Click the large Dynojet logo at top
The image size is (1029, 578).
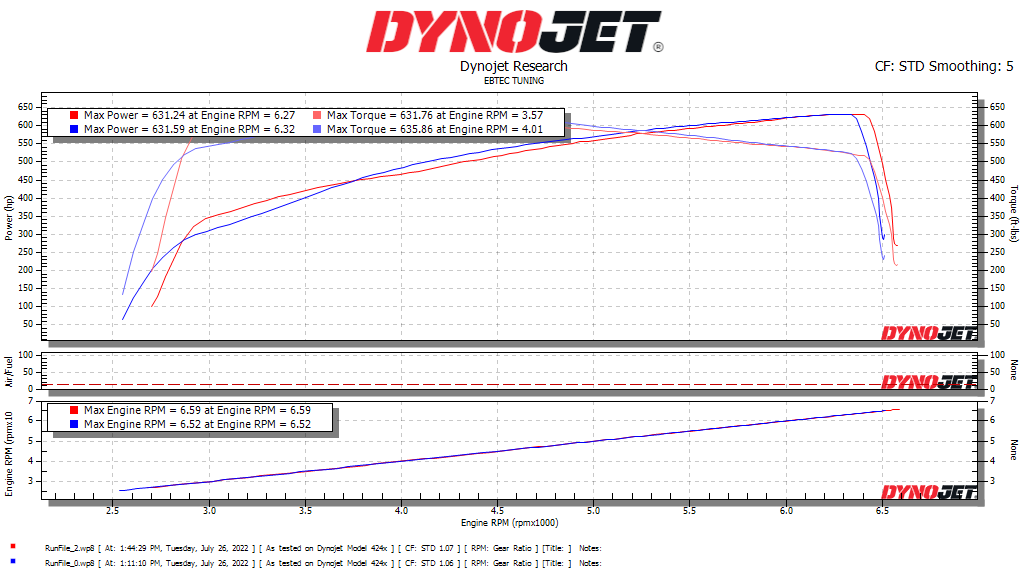click(514, 31)
